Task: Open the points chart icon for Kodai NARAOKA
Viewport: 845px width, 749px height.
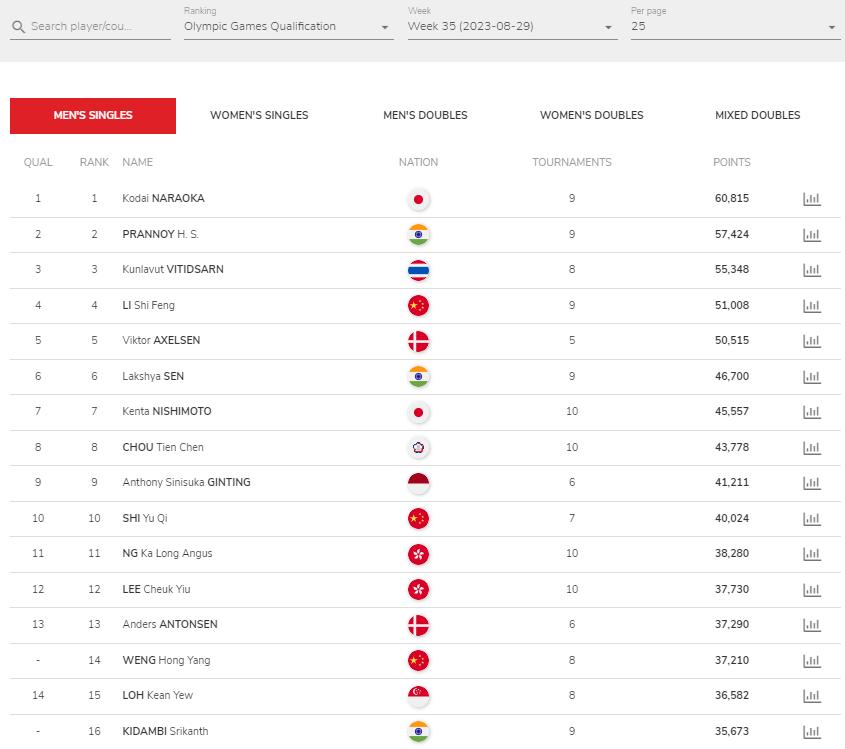Action: (812, 199)
